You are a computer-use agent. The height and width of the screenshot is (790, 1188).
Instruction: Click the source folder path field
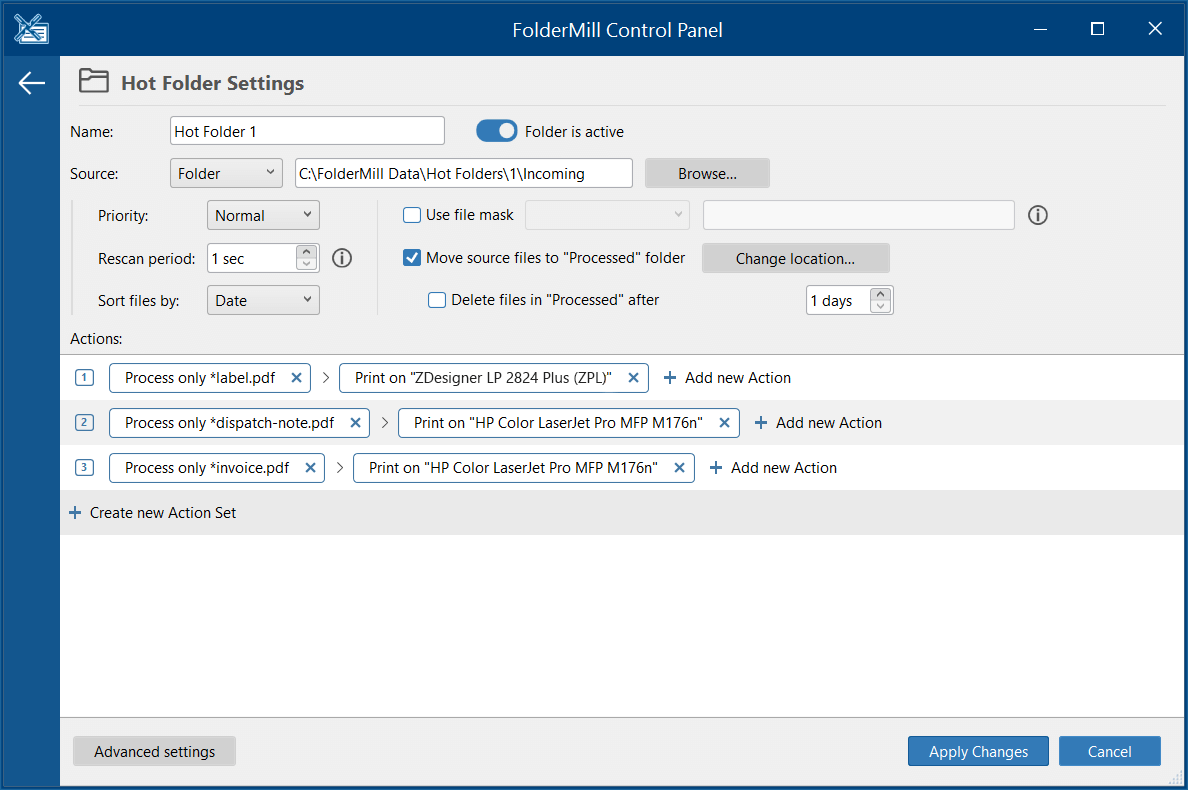coord(464,173)
